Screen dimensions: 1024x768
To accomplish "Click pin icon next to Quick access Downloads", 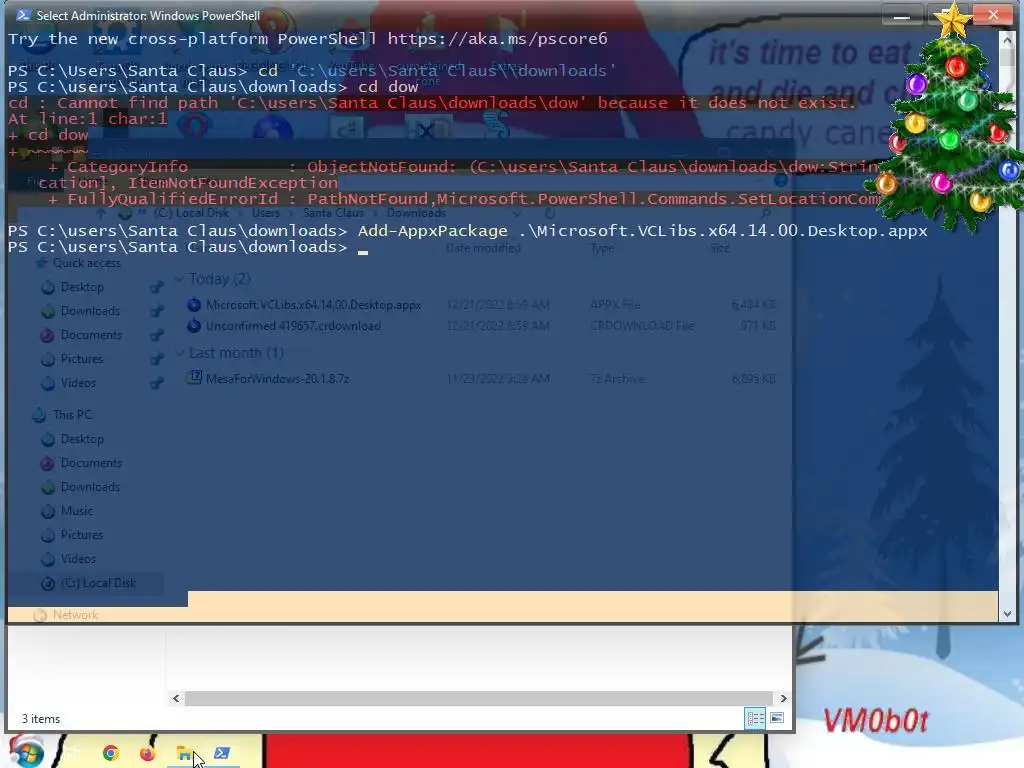I will click(156, 312).
